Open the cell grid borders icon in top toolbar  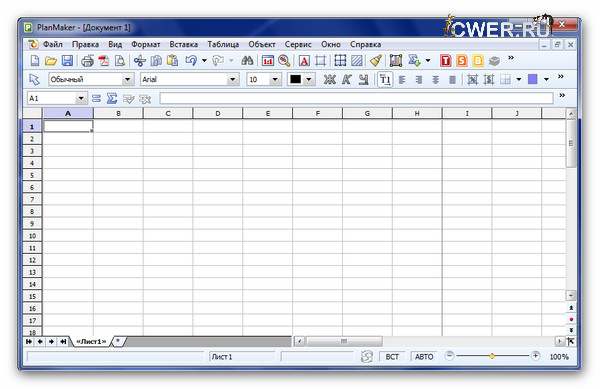click(340, 60)
